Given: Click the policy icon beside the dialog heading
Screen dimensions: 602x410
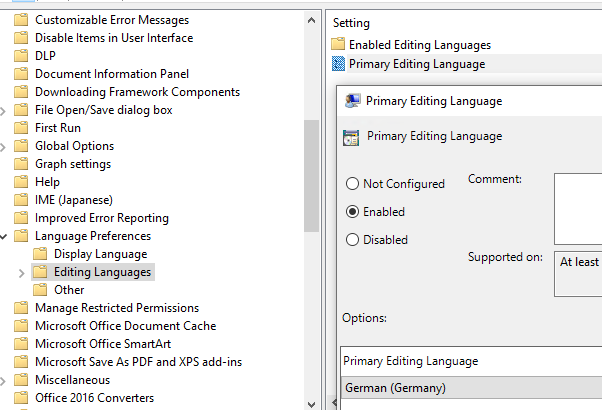Looking at the screenshot, I should [351, 137].
